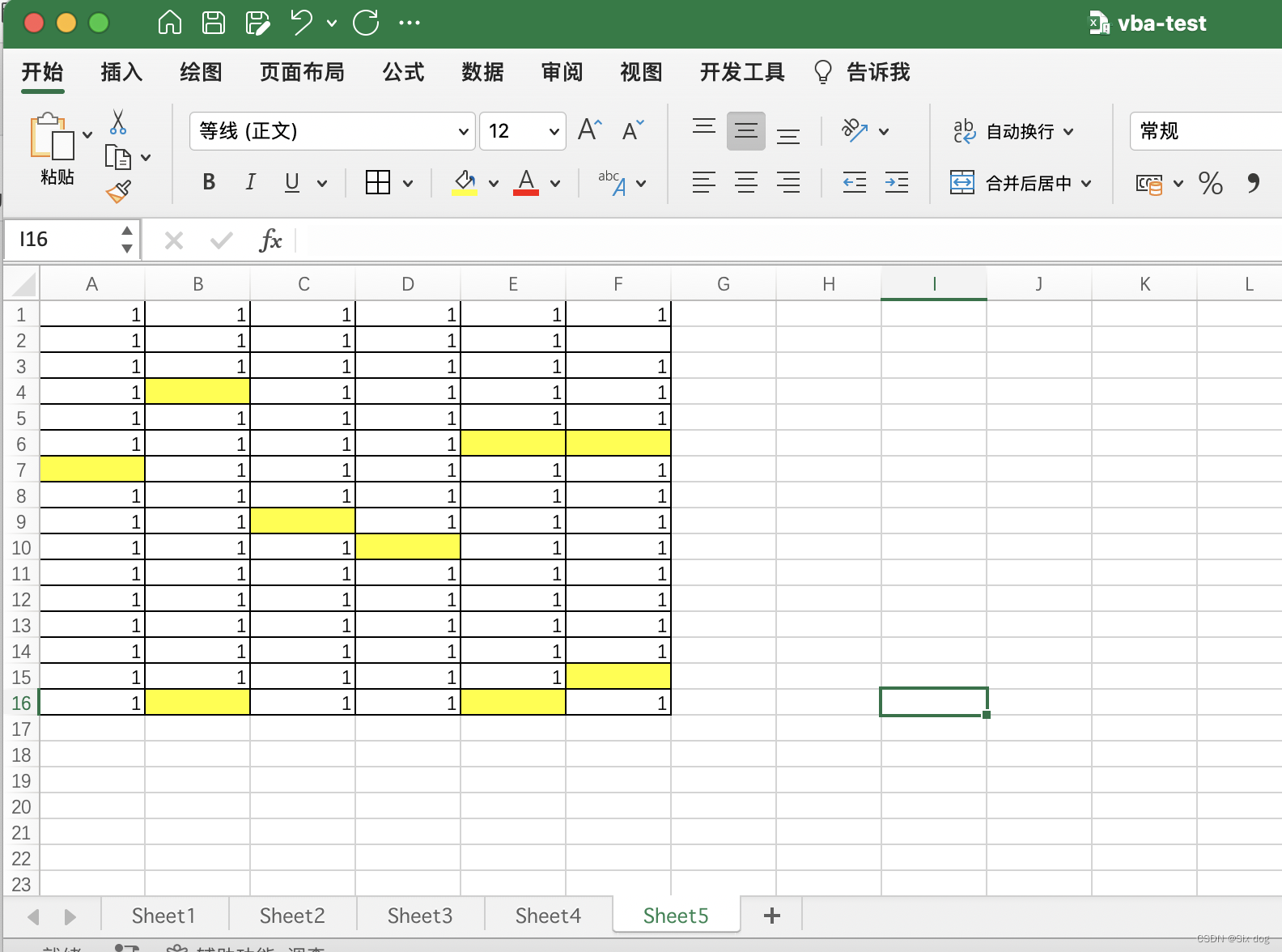Open font color picker arrow

click(x=555, y=184)
